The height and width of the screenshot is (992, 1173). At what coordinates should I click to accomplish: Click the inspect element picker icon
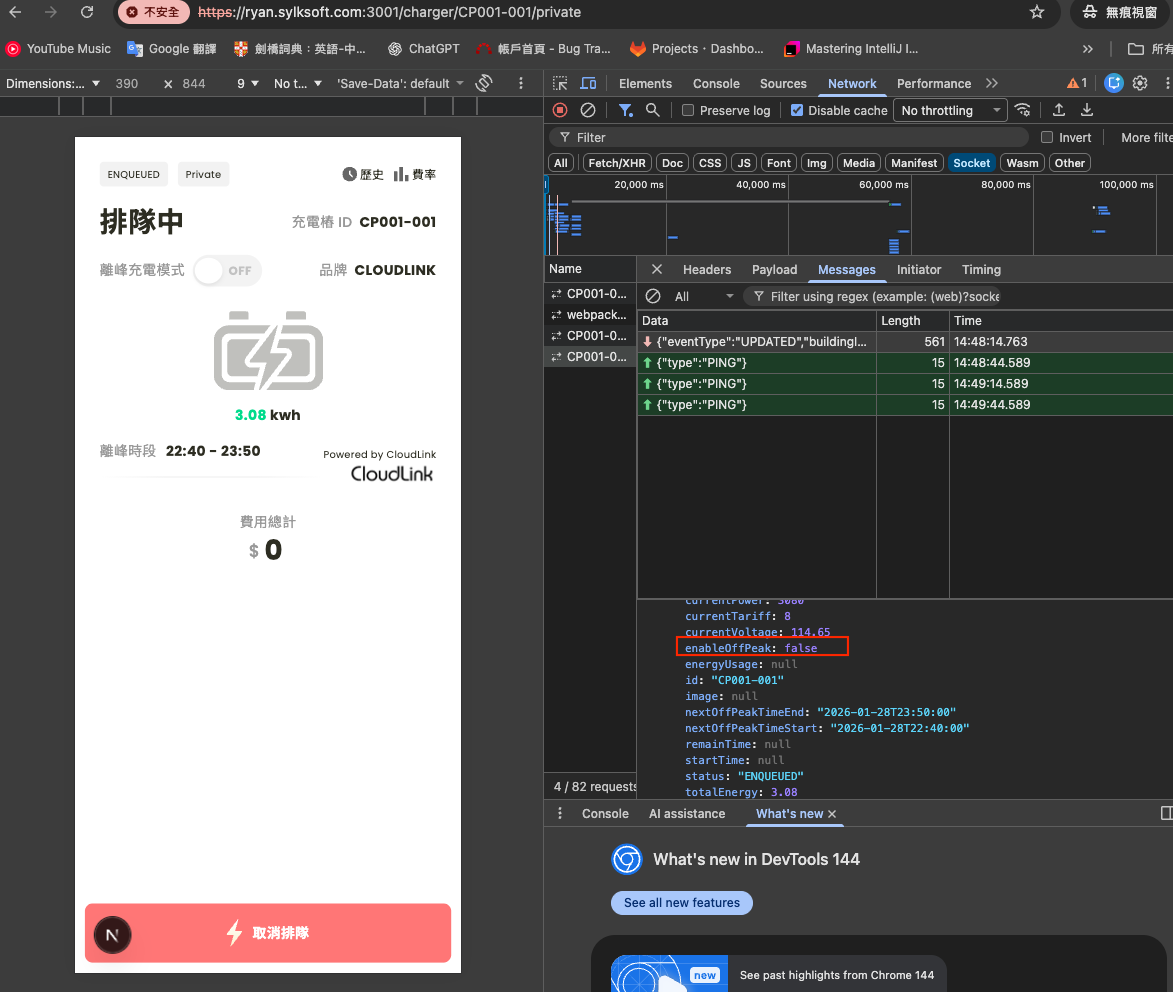click(x=560, y=84)
